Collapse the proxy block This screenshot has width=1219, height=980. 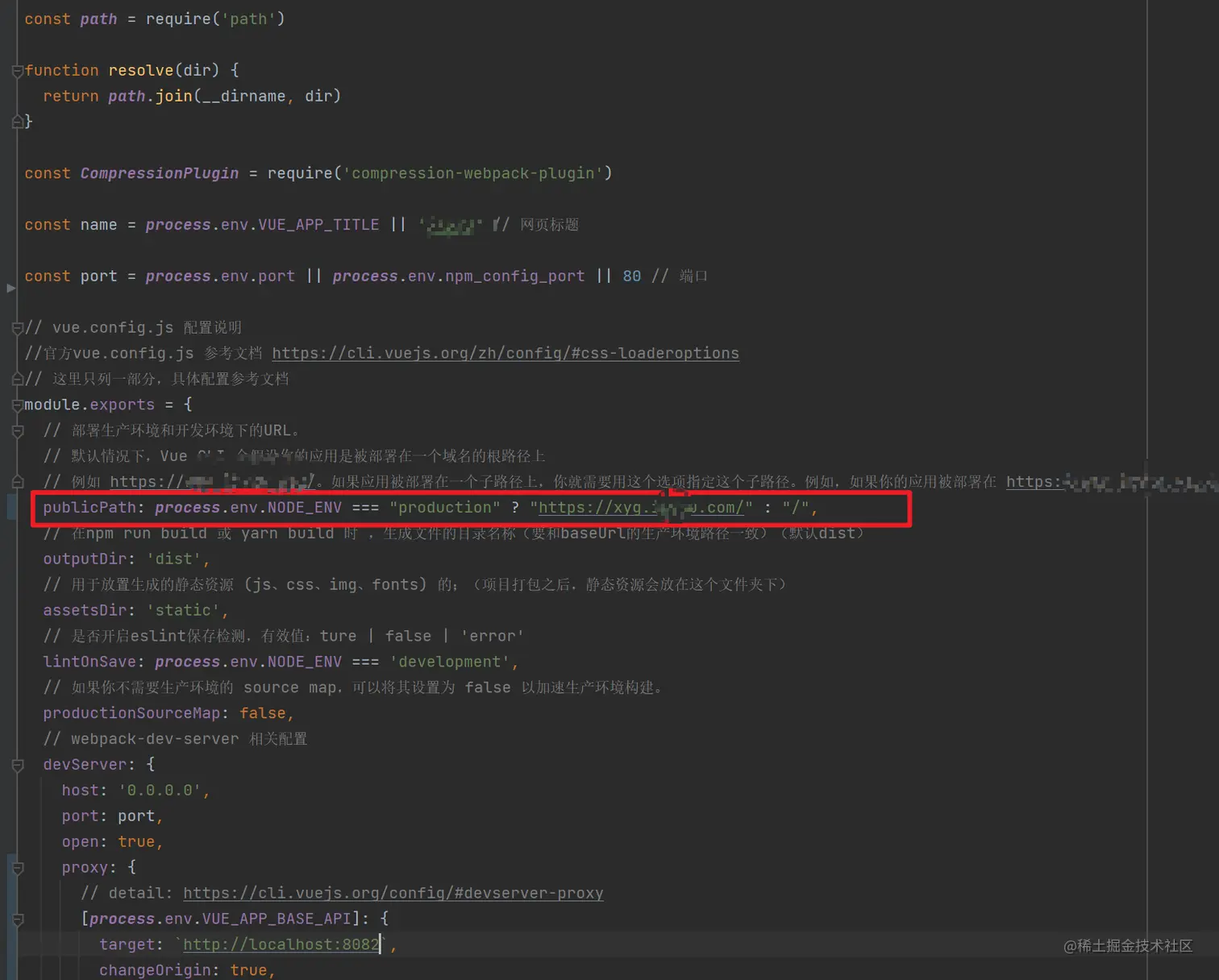pos(17,868)
